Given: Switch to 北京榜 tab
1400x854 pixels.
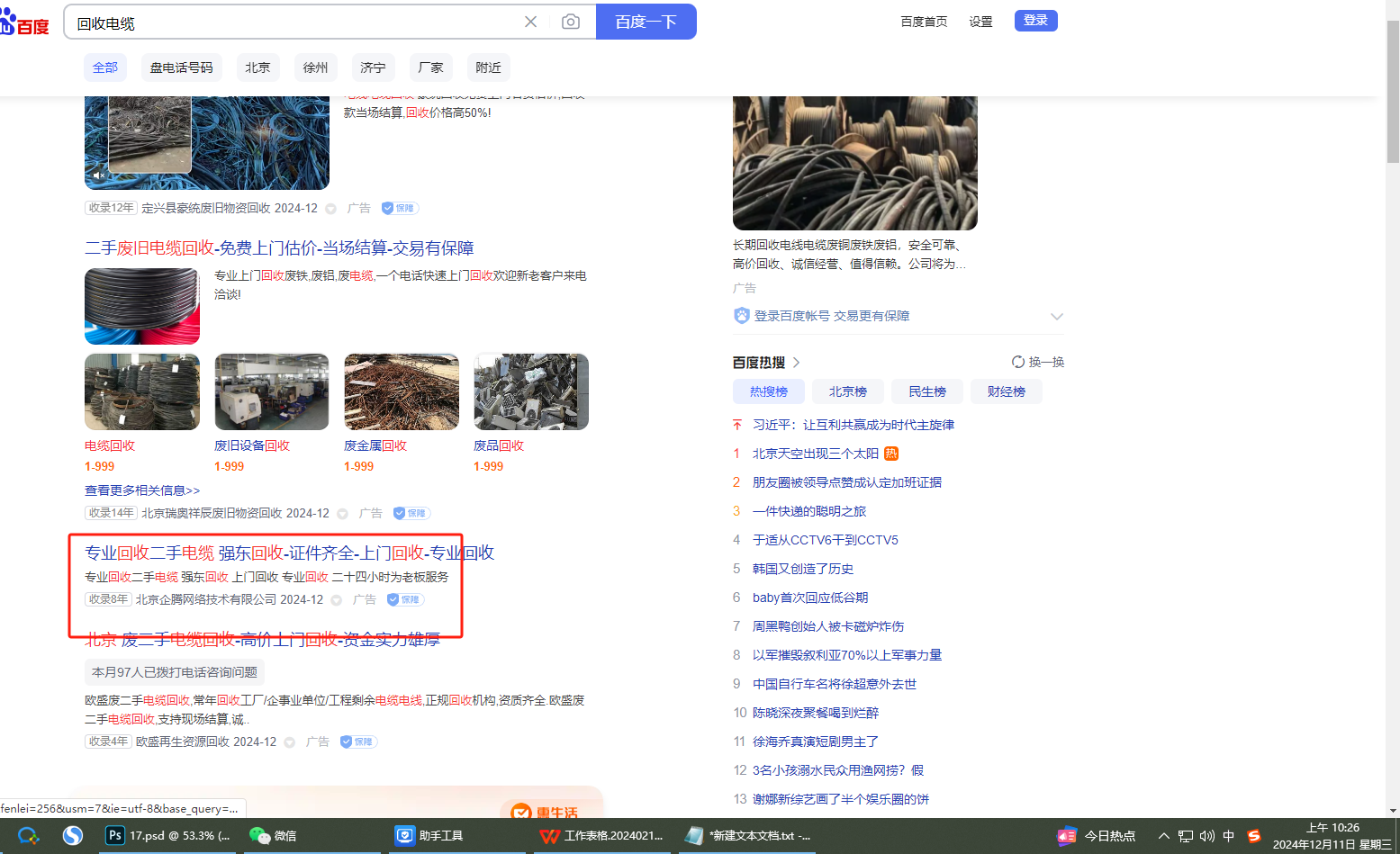Looking at the screenshot, I should click(847, 391).
